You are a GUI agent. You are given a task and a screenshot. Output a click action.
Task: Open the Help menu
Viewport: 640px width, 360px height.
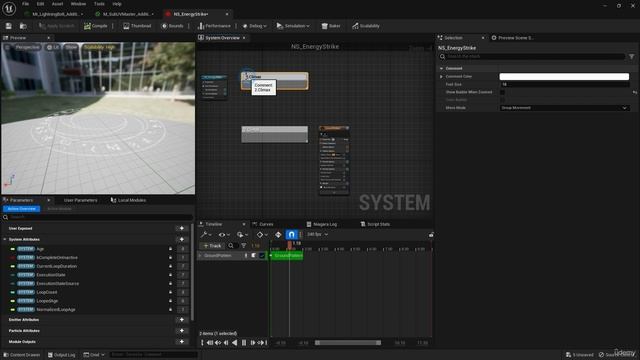117,4
